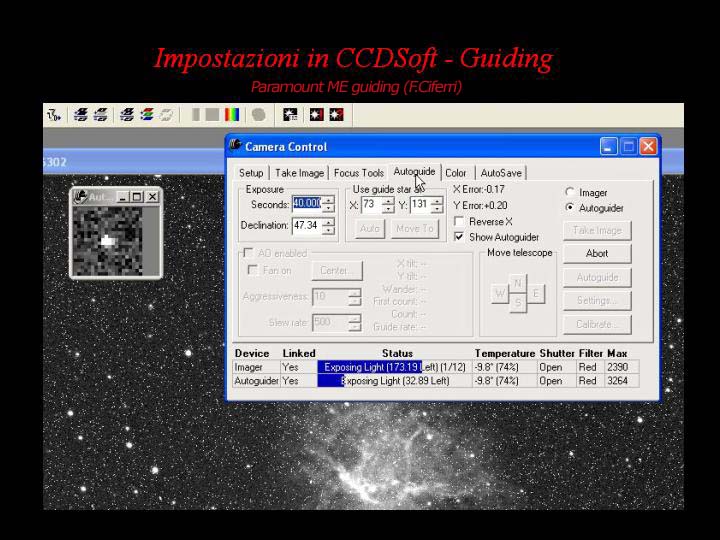Click the Imager exposure progress bar
720x540 pixels.
(394, 367)
